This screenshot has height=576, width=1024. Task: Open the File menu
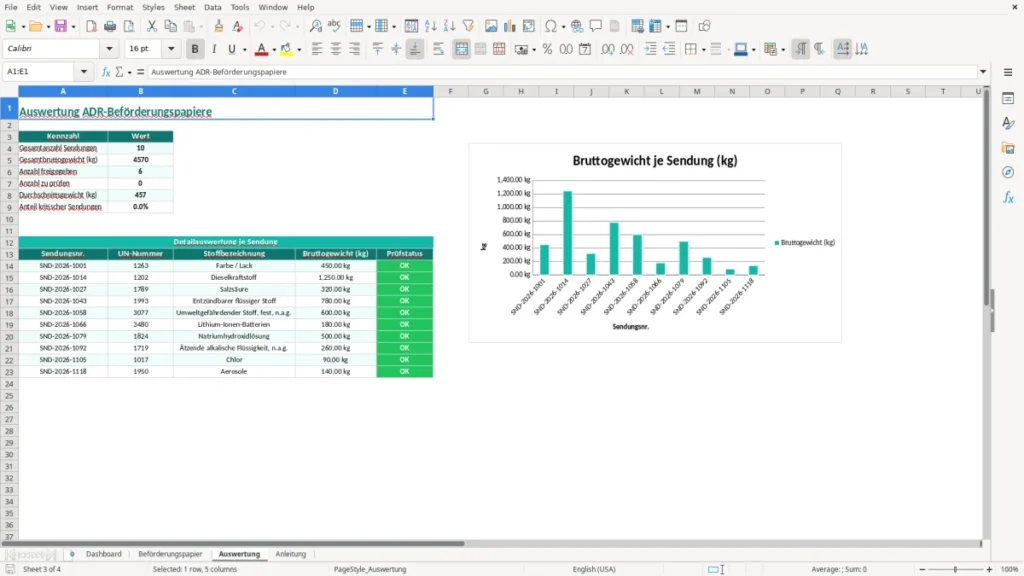11,7
